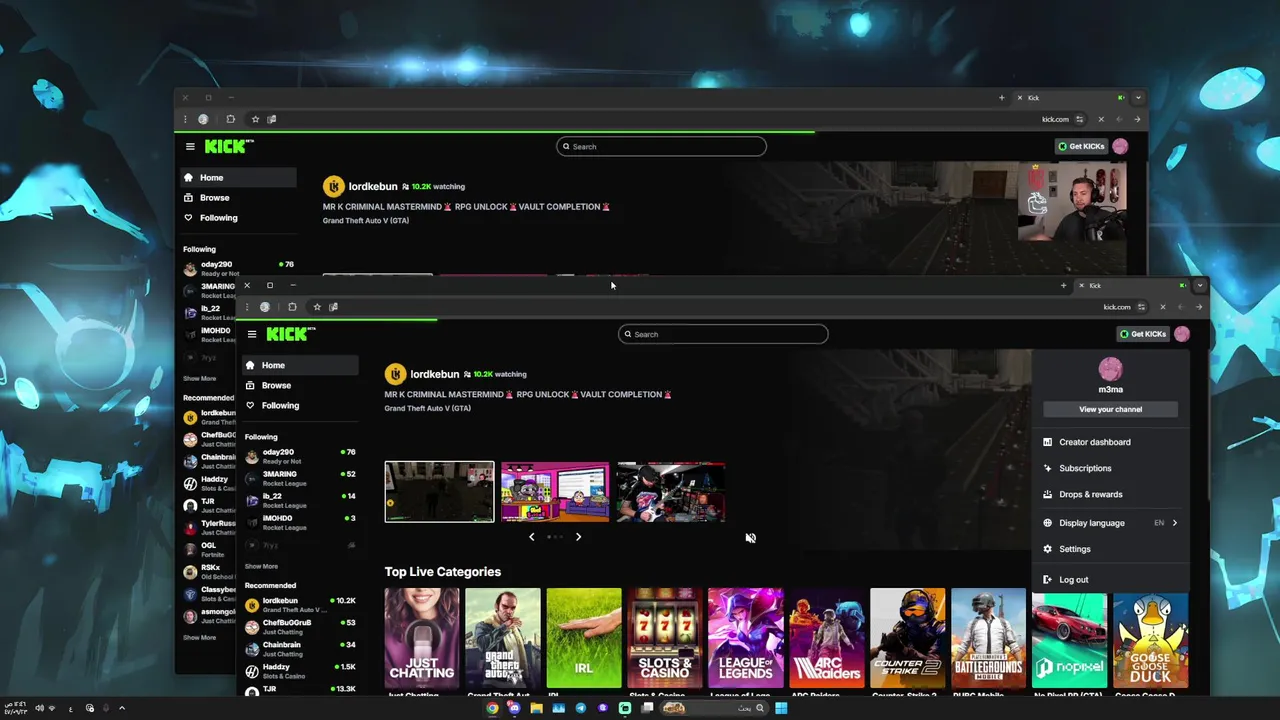The width and height of the screenshot is (1280, 720).
Task: Open Chainbrain in front Recommended list
Action: pos(299,649)
